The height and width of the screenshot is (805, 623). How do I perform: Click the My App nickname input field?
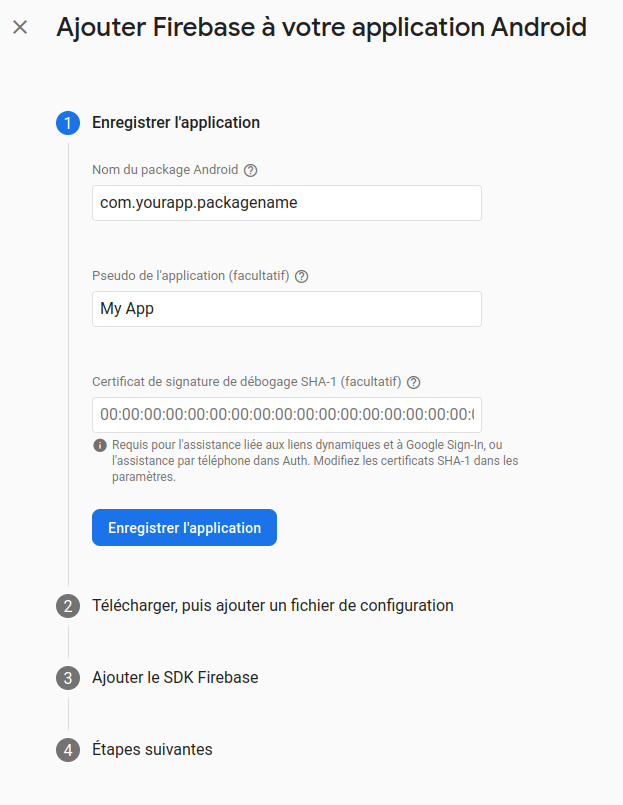click(x=286, y=309)
